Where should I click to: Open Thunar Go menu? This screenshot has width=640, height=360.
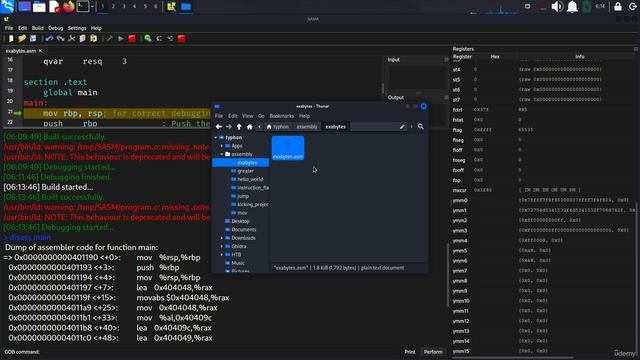[x=261, y=116]
